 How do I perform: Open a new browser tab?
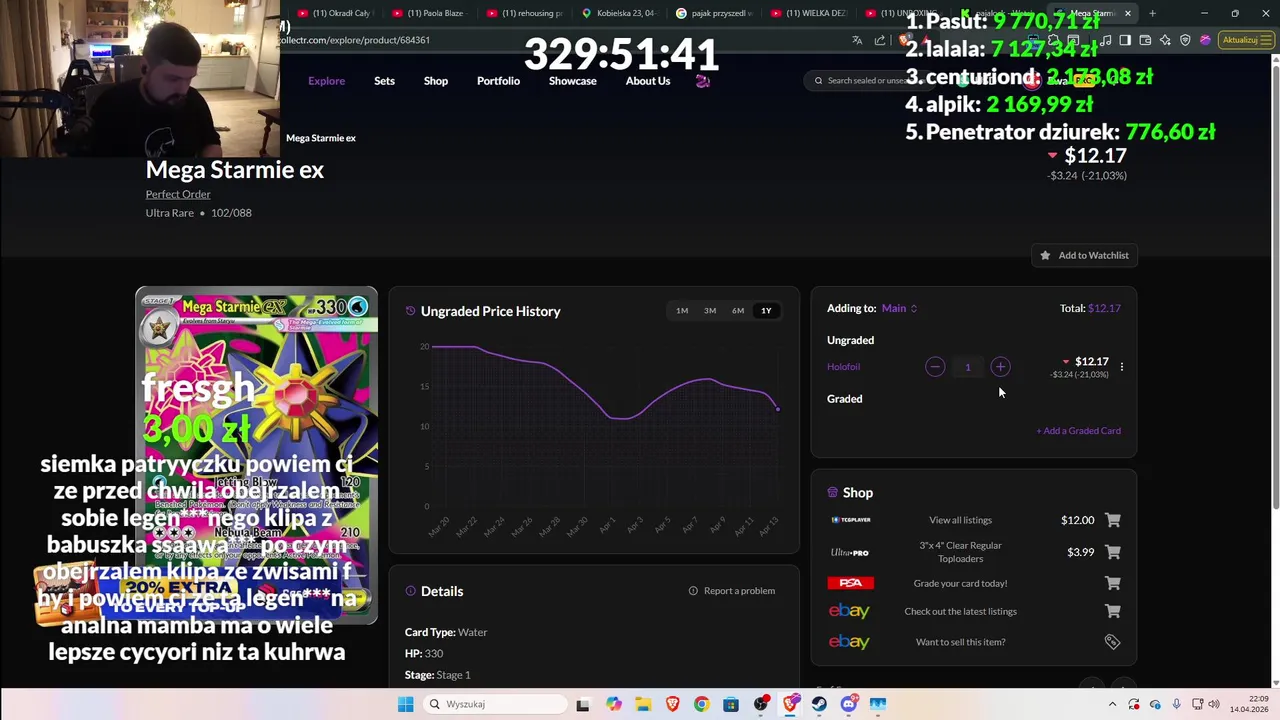tap(1152, 13)
